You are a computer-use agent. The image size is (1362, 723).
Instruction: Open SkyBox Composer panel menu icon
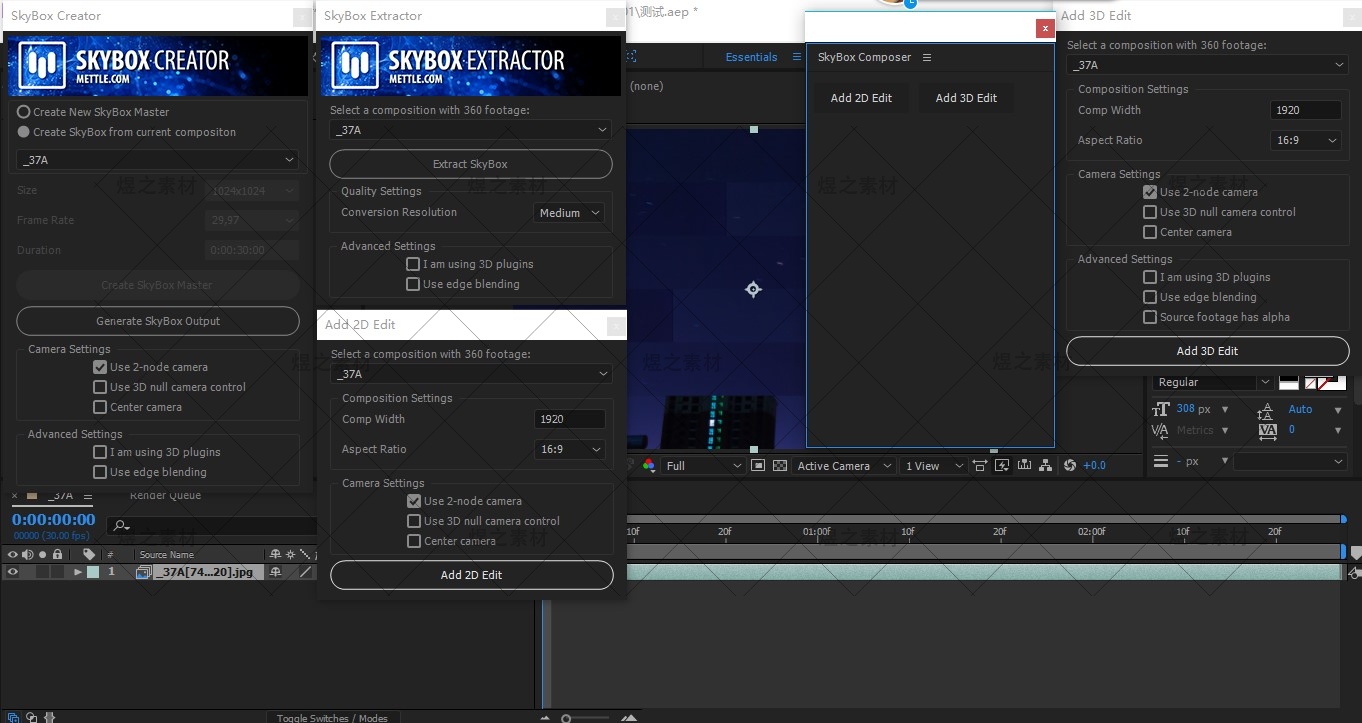(x=927, y=57)
